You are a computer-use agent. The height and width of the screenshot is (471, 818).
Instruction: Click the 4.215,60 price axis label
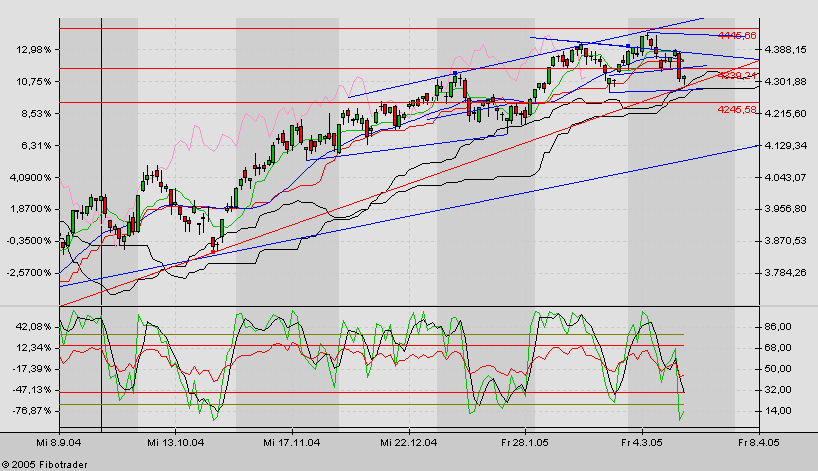pyautogui.click(x=785, y=113)
